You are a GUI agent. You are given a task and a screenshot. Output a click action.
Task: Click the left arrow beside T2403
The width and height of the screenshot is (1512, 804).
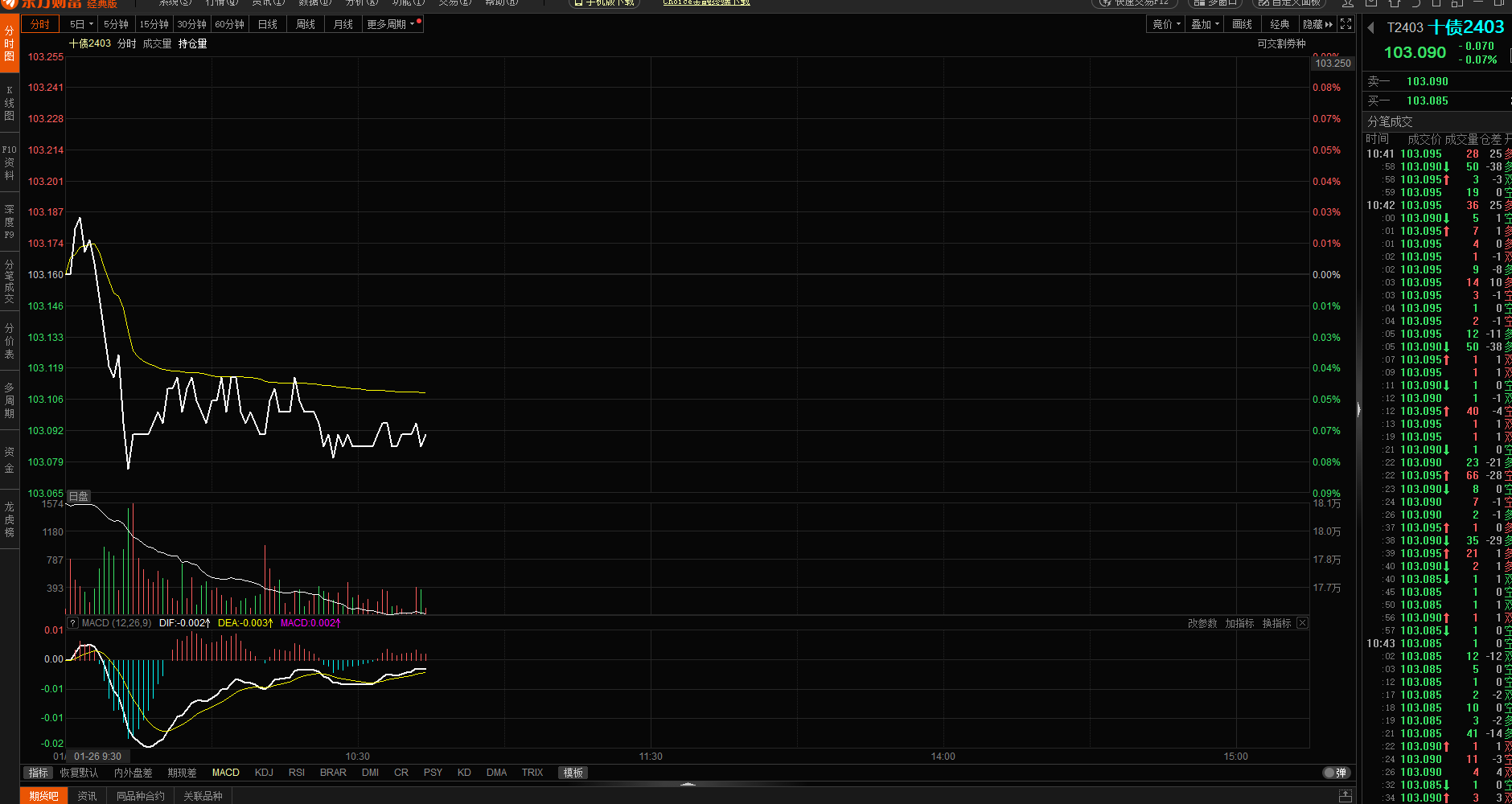pyautogui.click(x=1370, y=28)
